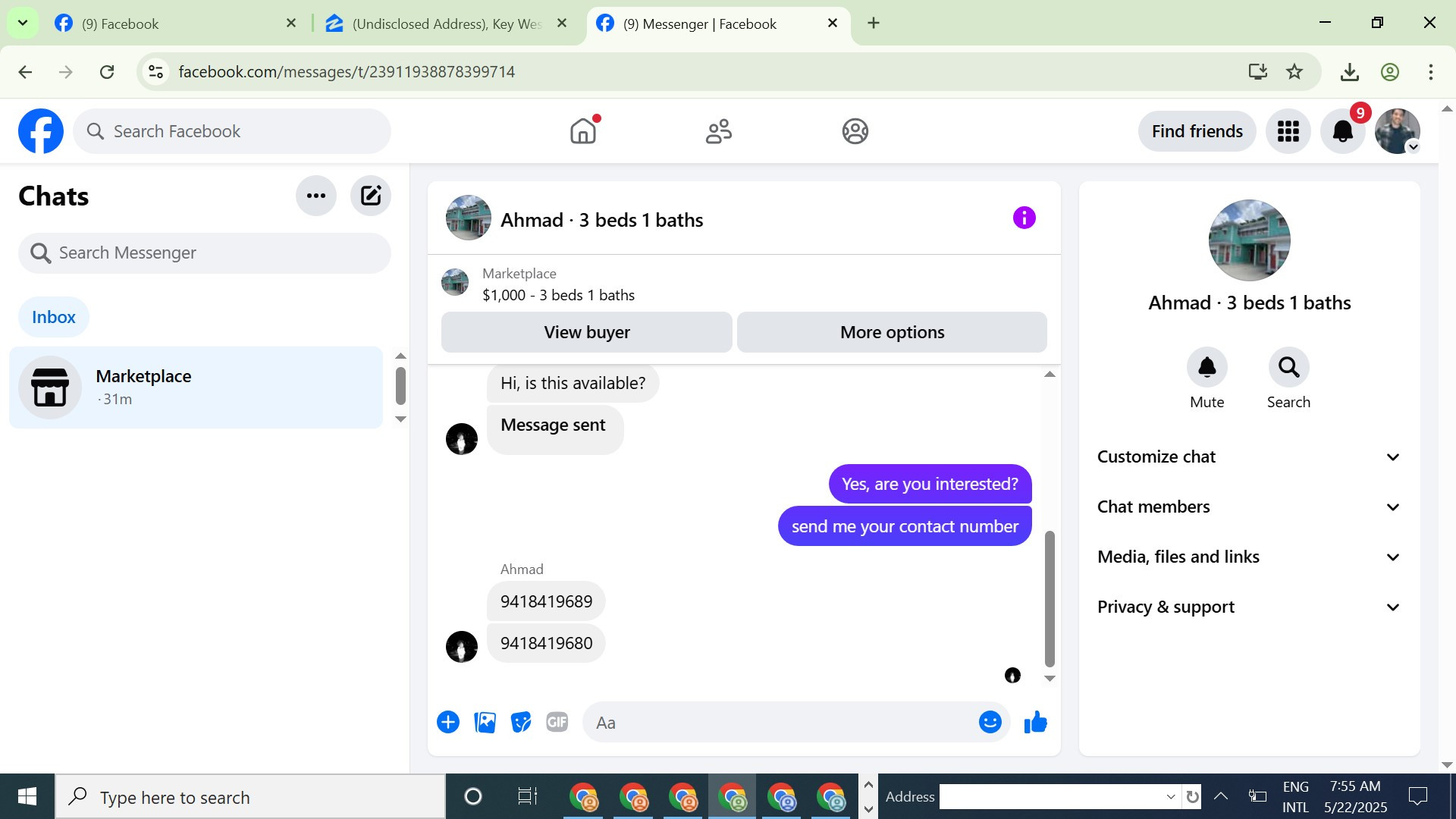Open the Facebook menu grid icon
Screen dimensions: 1456x819
[x=1288, y=131]
